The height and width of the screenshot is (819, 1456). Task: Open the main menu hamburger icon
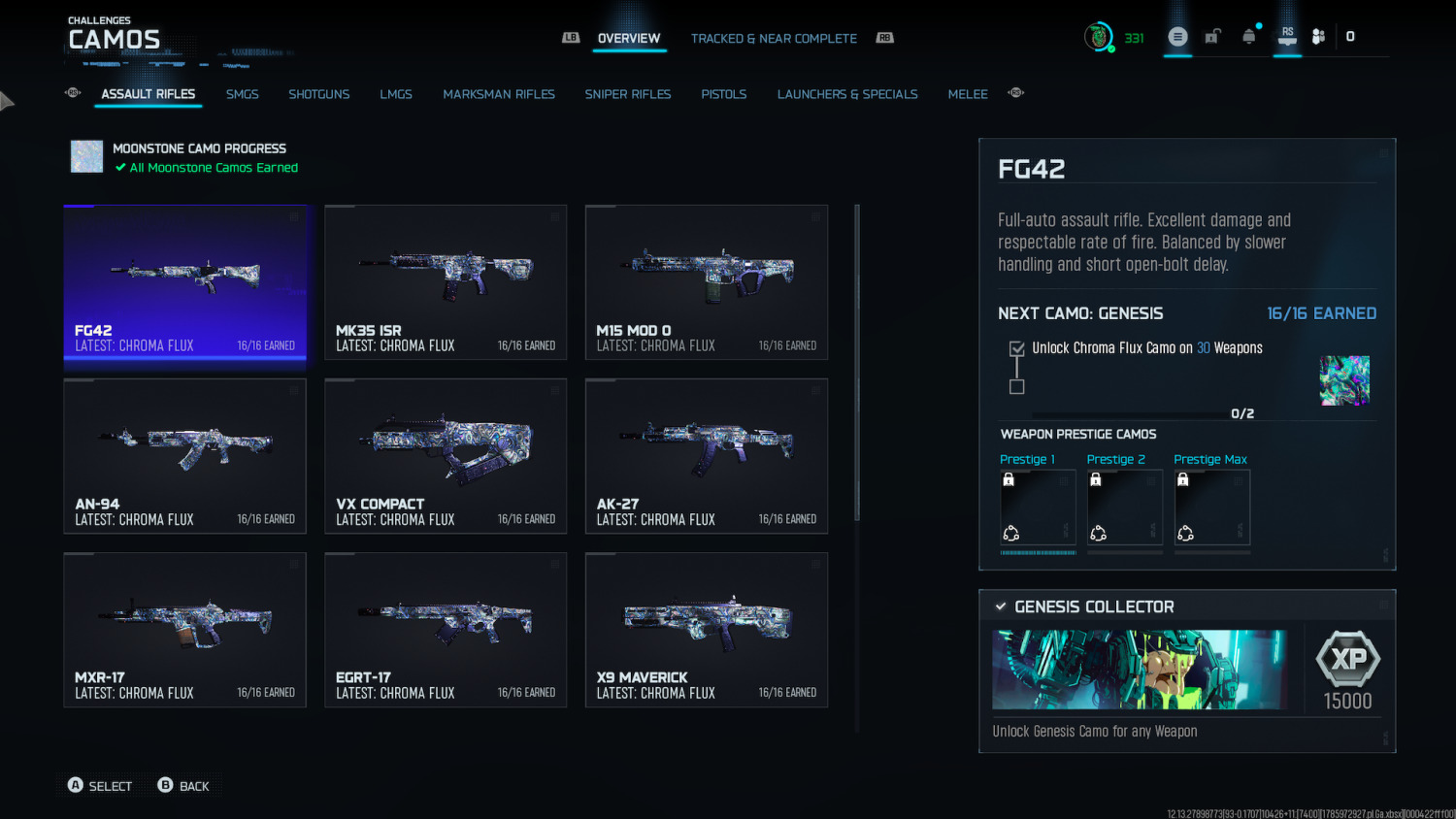(1177, 37)
